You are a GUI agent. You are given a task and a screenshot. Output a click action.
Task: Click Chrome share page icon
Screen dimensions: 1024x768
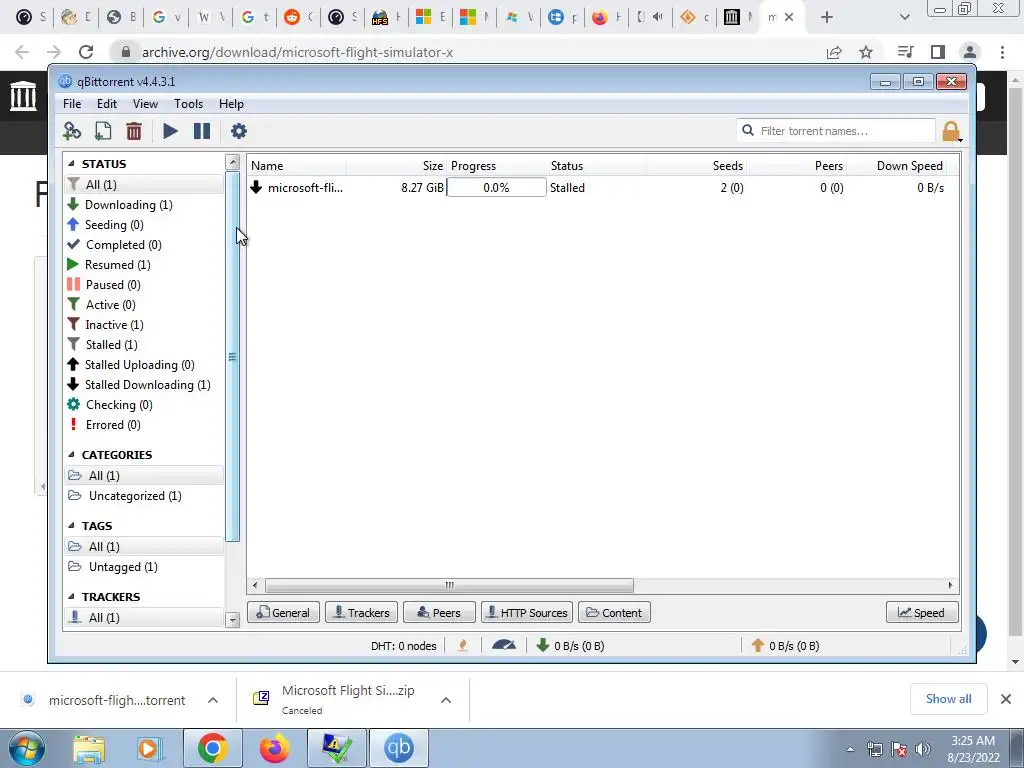(x=834, y=52)
